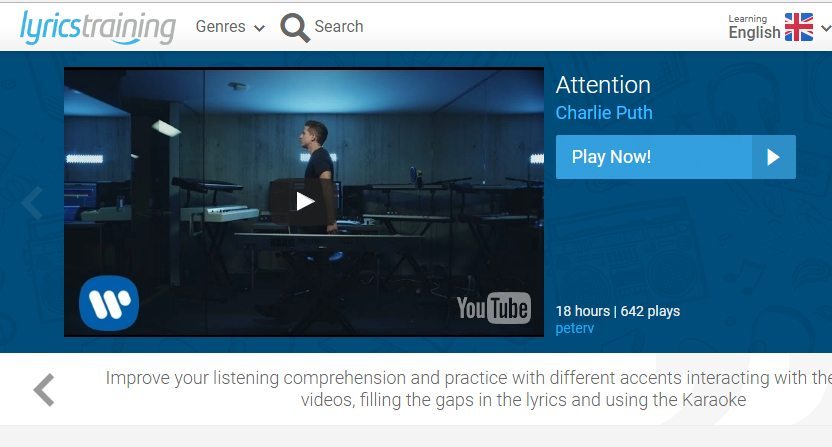Open the Attention song title

(603, 85)
